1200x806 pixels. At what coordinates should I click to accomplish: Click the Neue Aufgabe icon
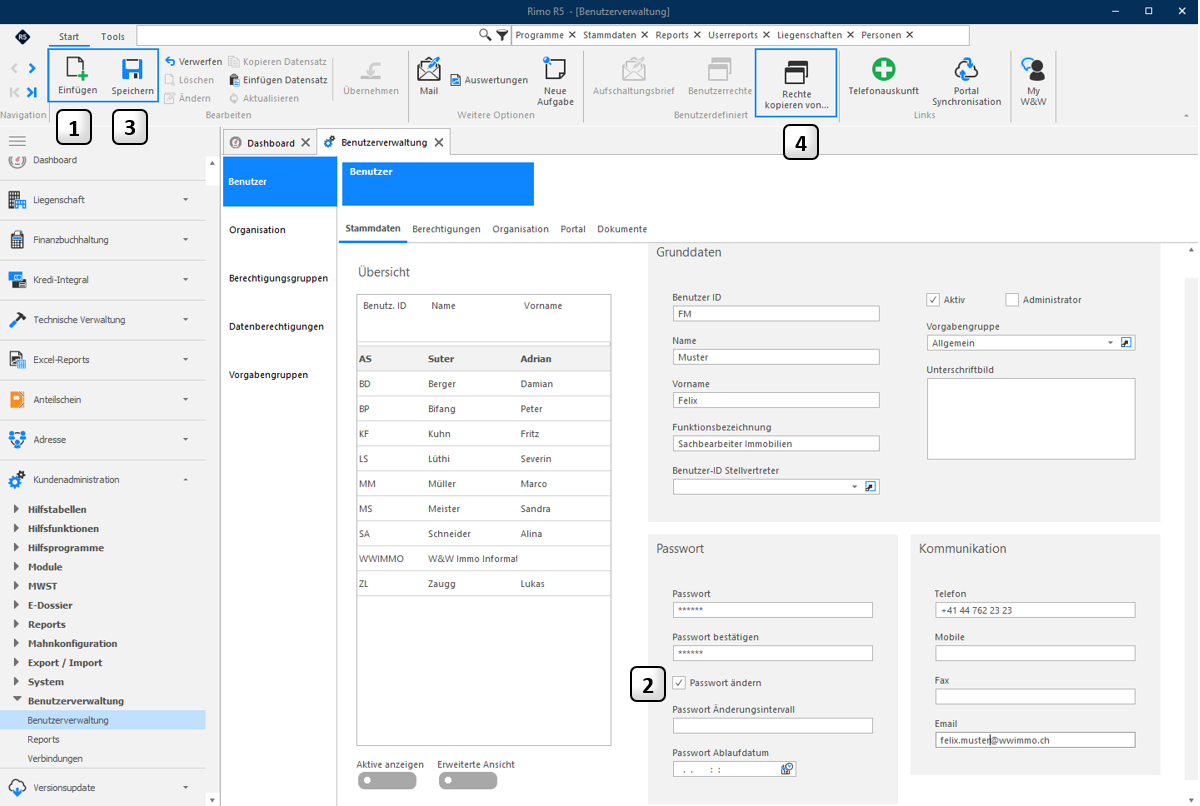(x=555, y=69)
